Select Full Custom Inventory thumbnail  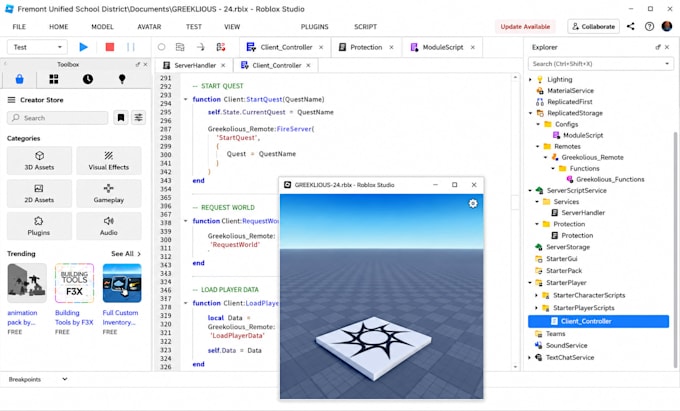click(122, 283)
